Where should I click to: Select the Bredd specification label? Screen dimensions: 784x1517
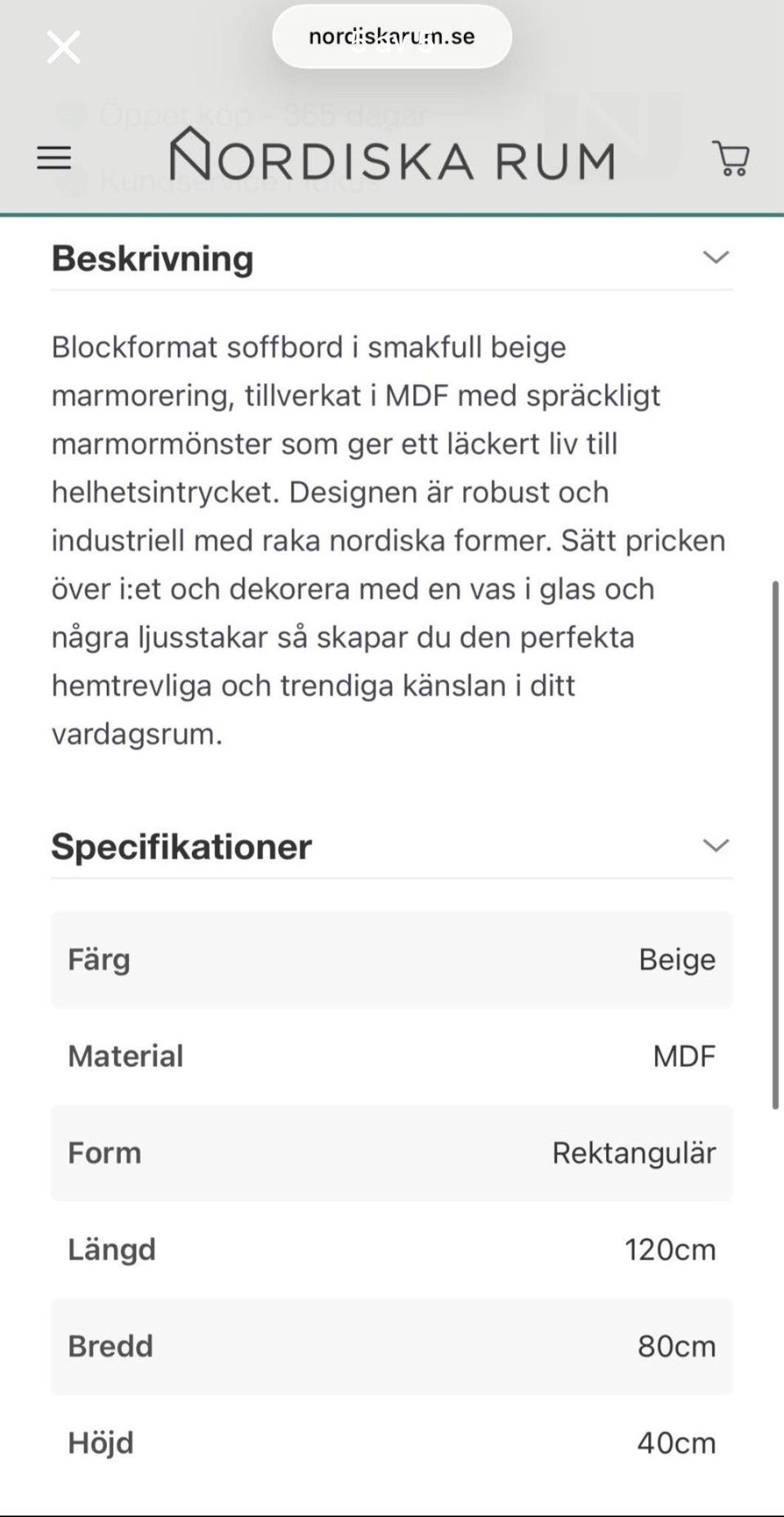[110, 1345]
